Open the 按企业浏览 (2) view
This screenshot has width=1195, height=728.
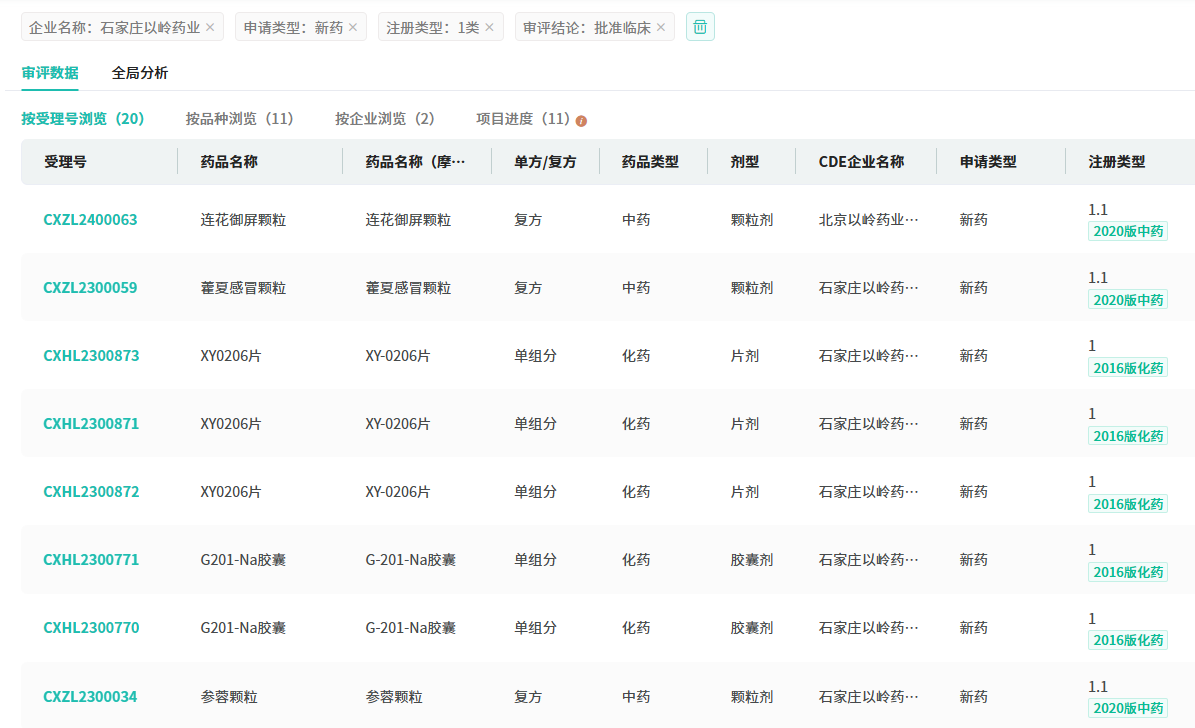(x=385, y=119)
